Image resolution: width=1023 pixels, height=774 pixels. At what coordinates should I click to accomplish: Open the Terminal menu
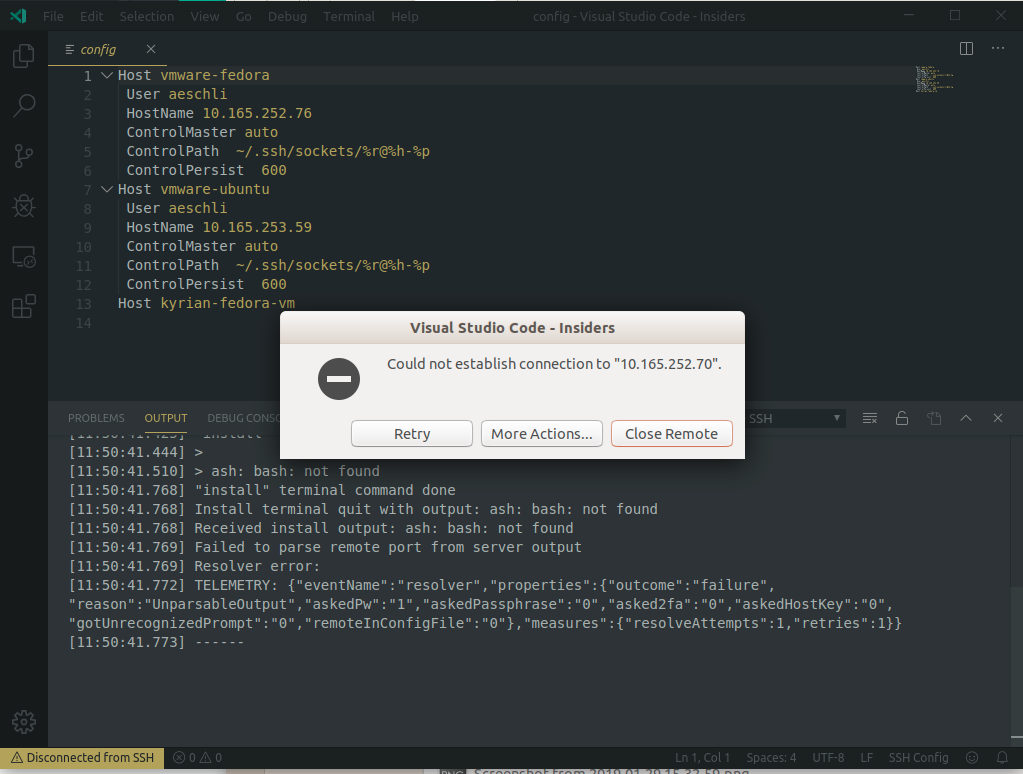(348, 16)
